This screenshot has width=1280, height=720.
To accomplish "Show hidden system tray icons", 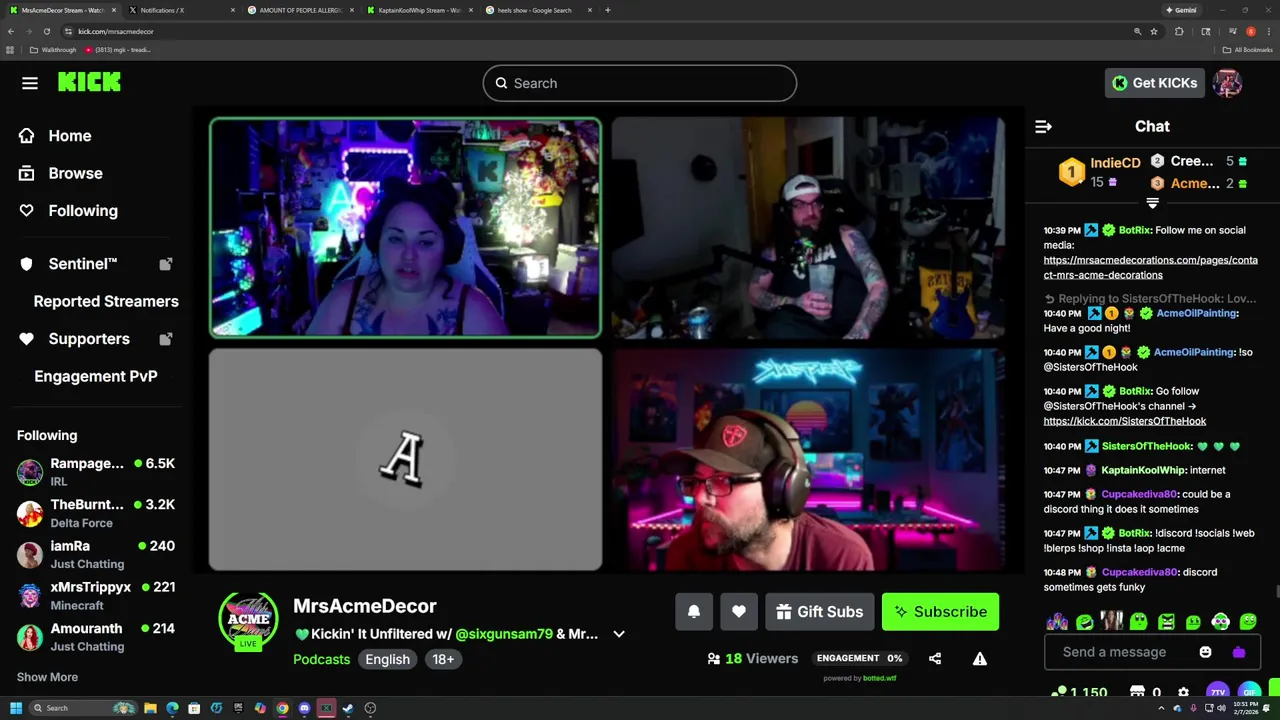I will 1162,708.
